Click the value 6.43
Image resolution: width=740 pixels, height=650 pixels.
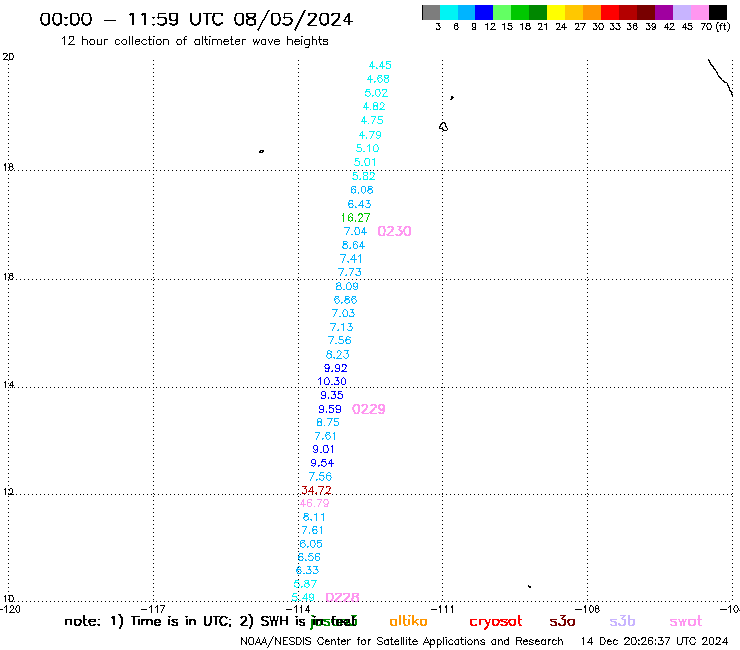click(359, 204)
